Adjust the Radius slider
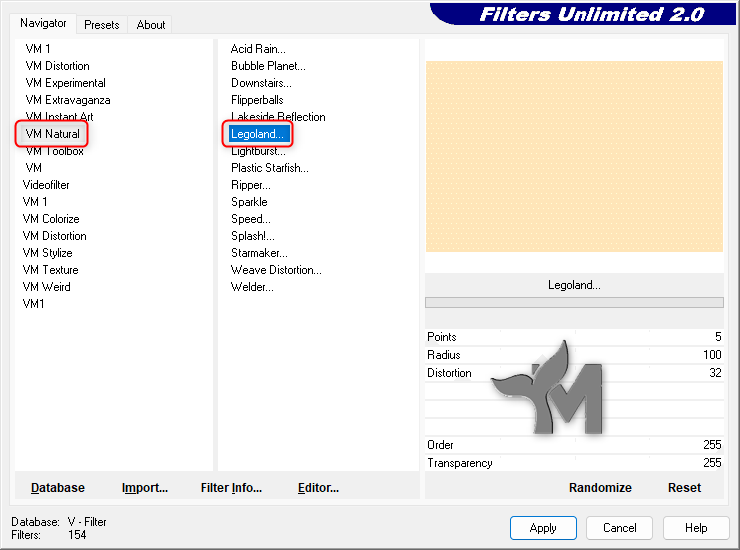The width and height of the screenshot is (740, 550). click(574, 355)
